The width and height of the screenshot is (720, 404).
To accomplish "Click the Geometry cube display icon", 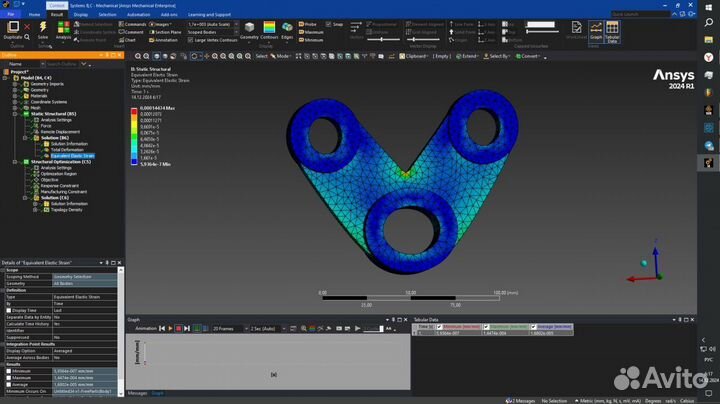I will pos(249,28).
